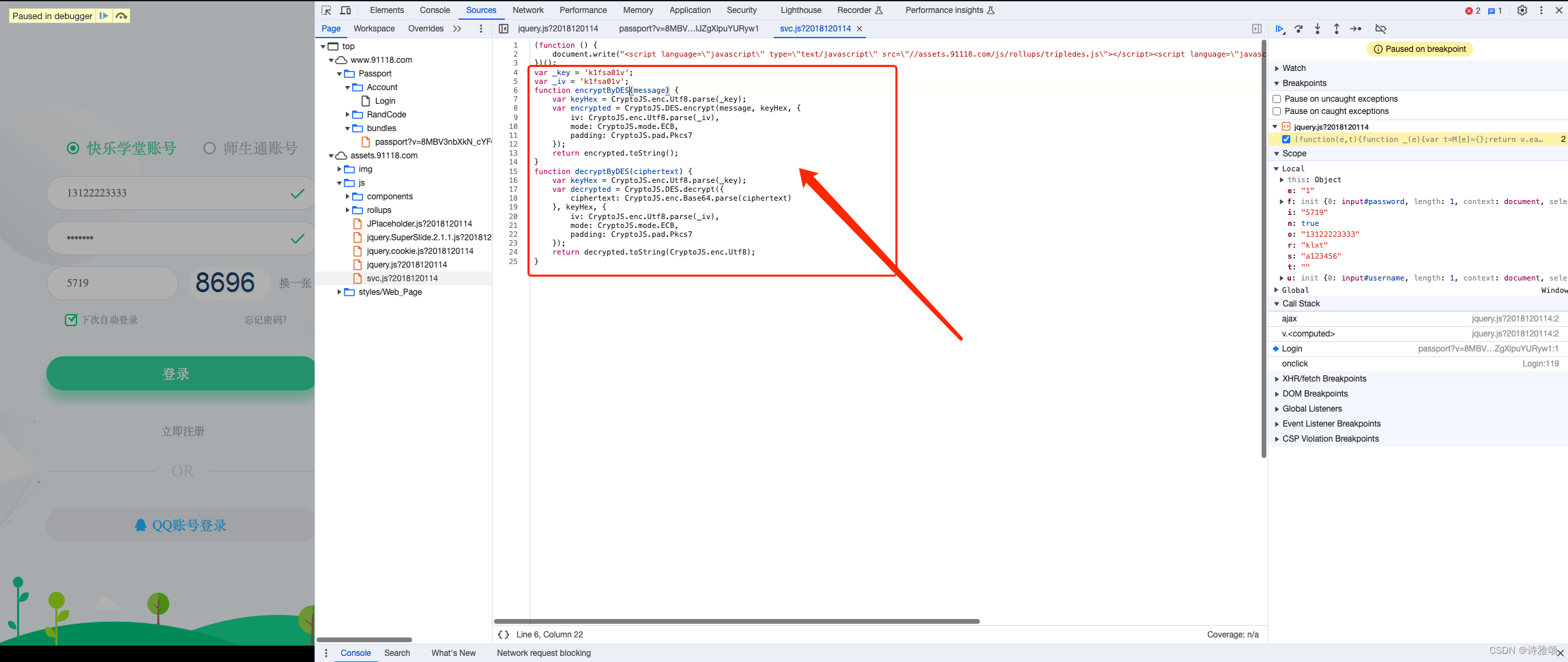The height and width of the screenshot is (662, 1568).
Task: Click the captcha code input field
Action: coord(113,283)
